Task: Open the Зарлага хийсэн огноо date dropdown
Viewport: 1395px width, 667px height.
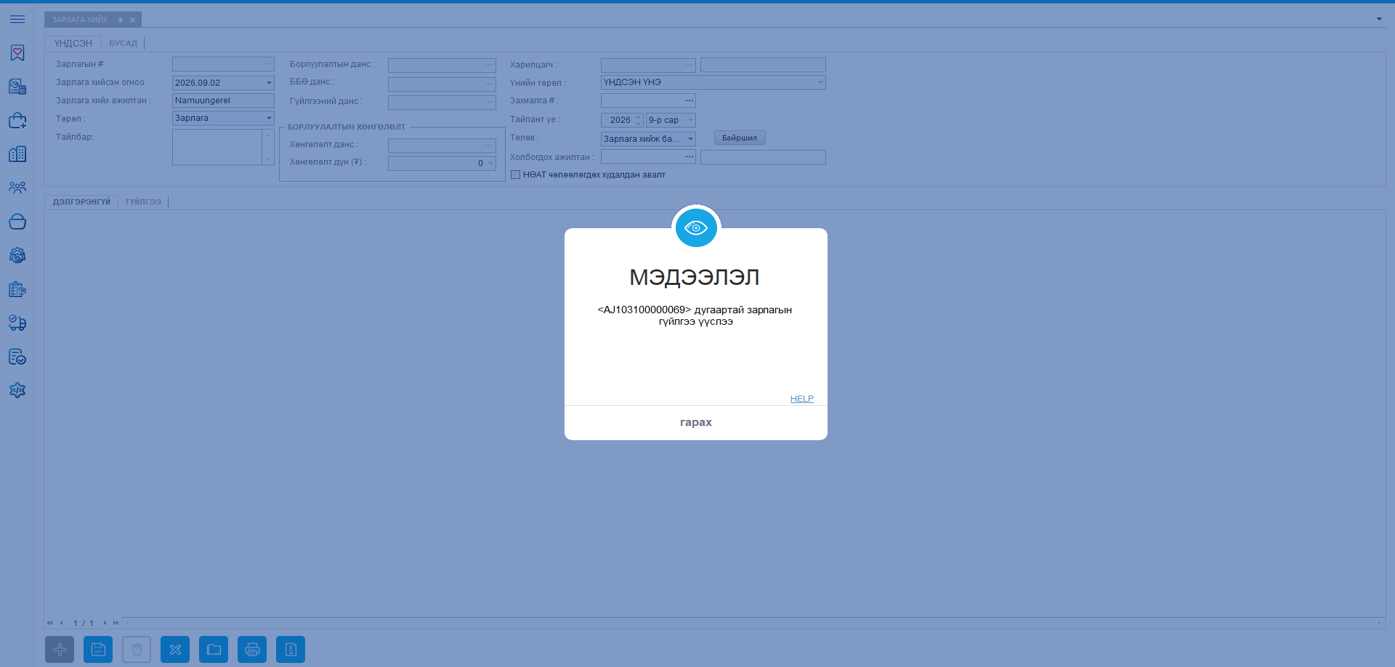Action: tap(268, 83)
